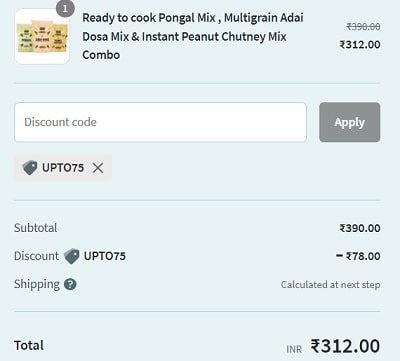400x361 pixels.
Task: Open the Pongal Mix combo product thumbnail
Action: pyautogui.click(x=42, y=37)
